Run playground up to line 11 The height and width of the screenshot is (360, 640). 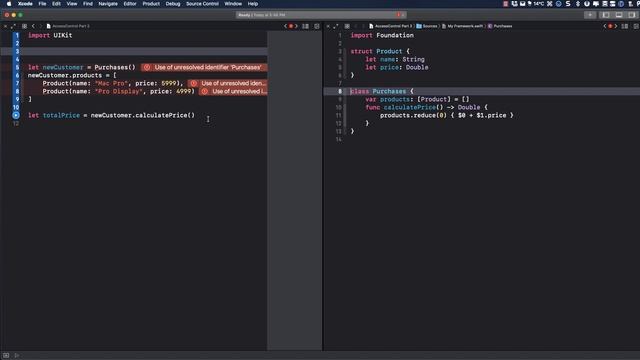(16, 116)
